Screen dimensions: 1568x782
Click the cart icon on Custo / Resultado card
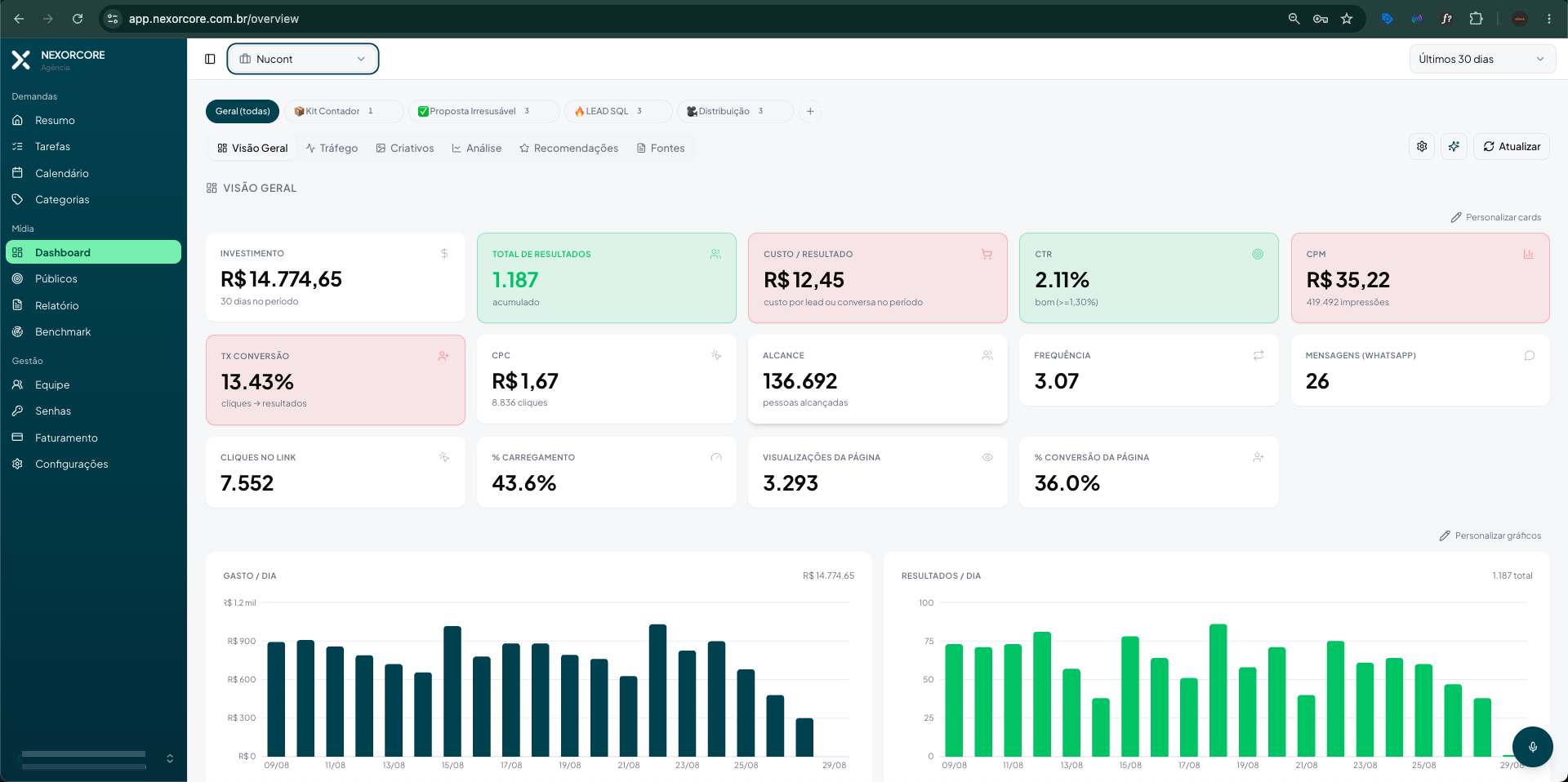[x=987, y=254]
